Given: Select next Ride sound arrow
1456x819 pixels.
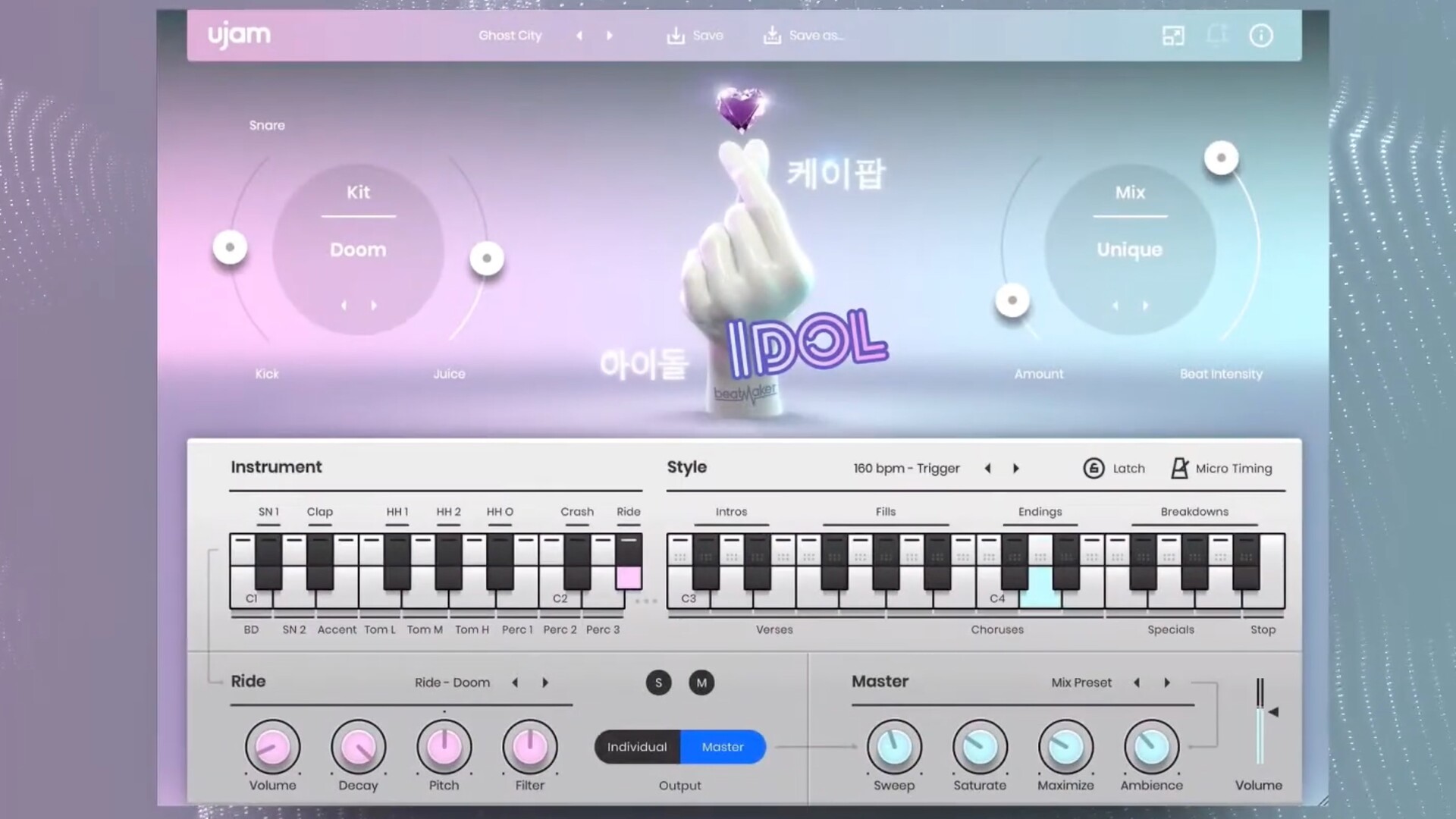Looking at the screenshot, I should 544,682.
